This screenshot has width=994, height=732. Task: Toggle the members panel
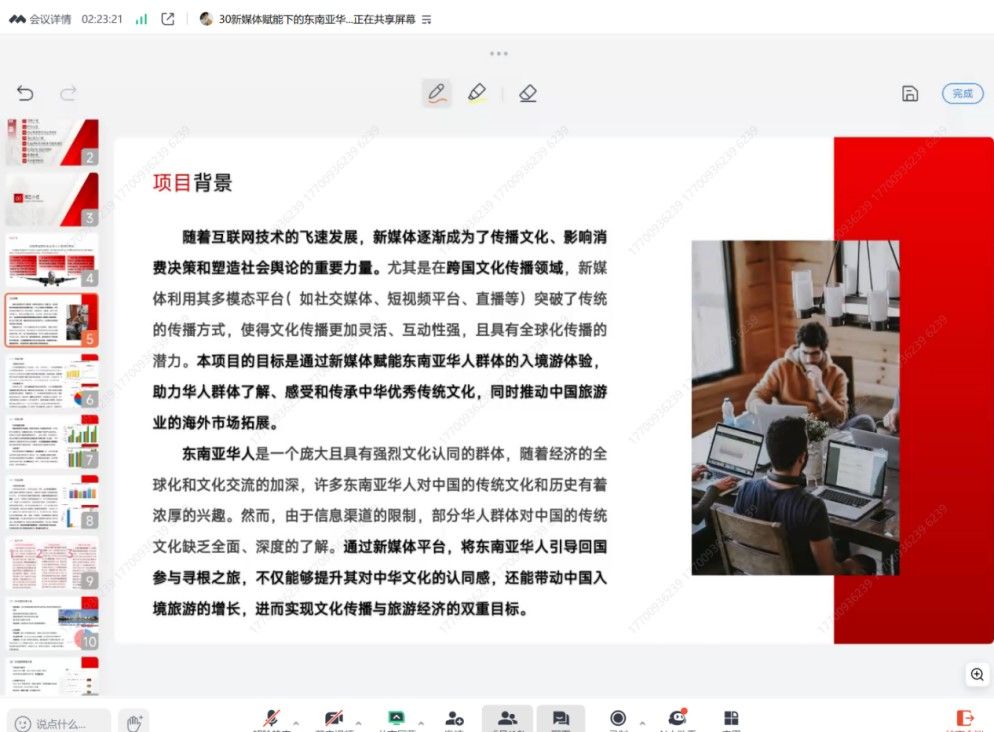tap(507, 718)
